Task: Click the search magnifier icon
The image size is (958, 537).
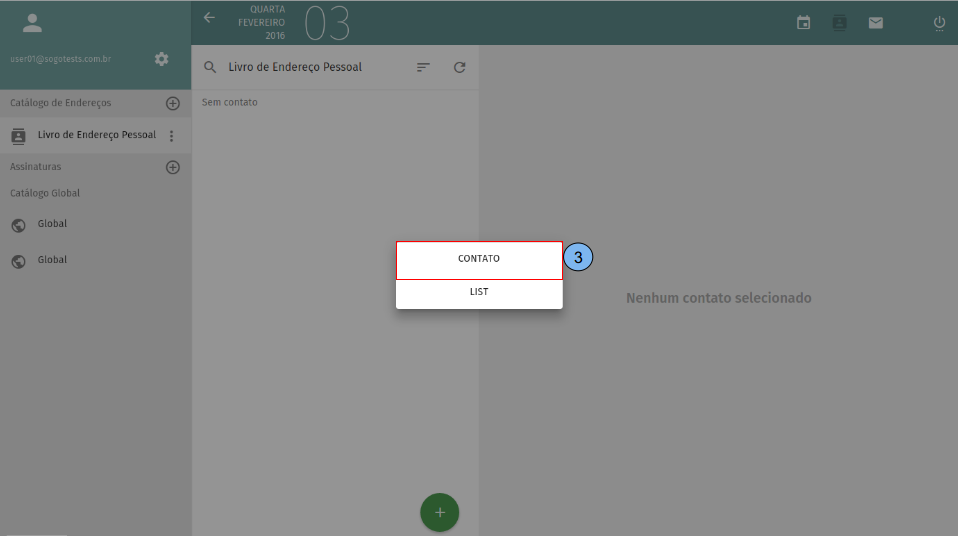Action: (x=210, y=67)
